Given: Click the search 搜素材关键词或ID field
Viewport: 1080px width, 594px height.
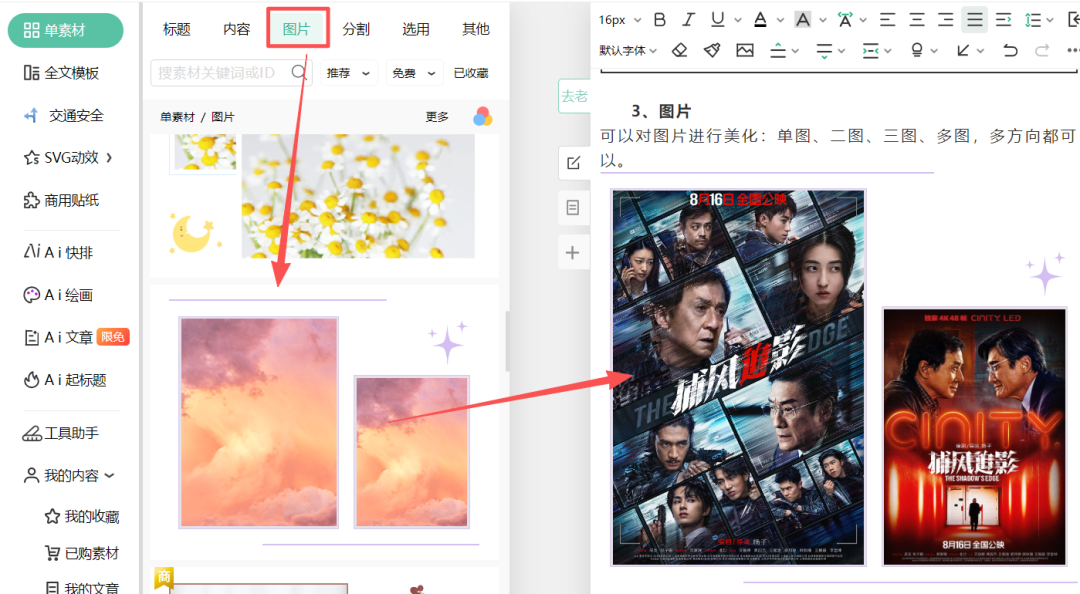Looking at the screenshot, I should 220,72.
